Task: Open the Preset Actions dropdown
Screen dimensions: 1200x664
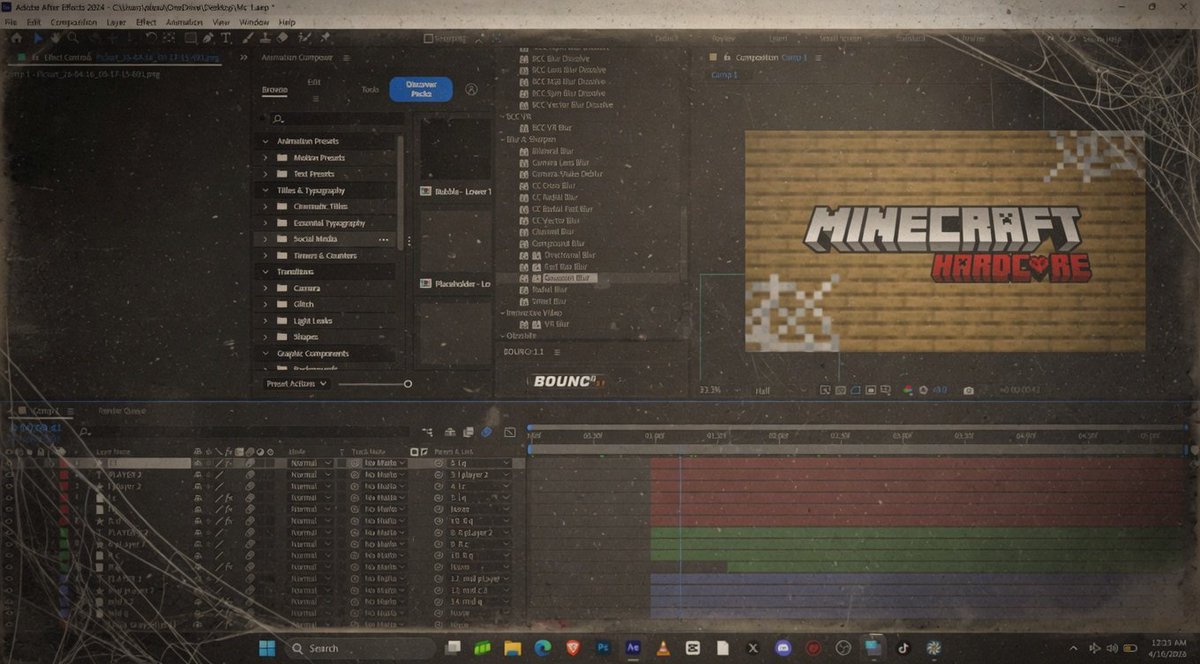Action: pos(296,384)
